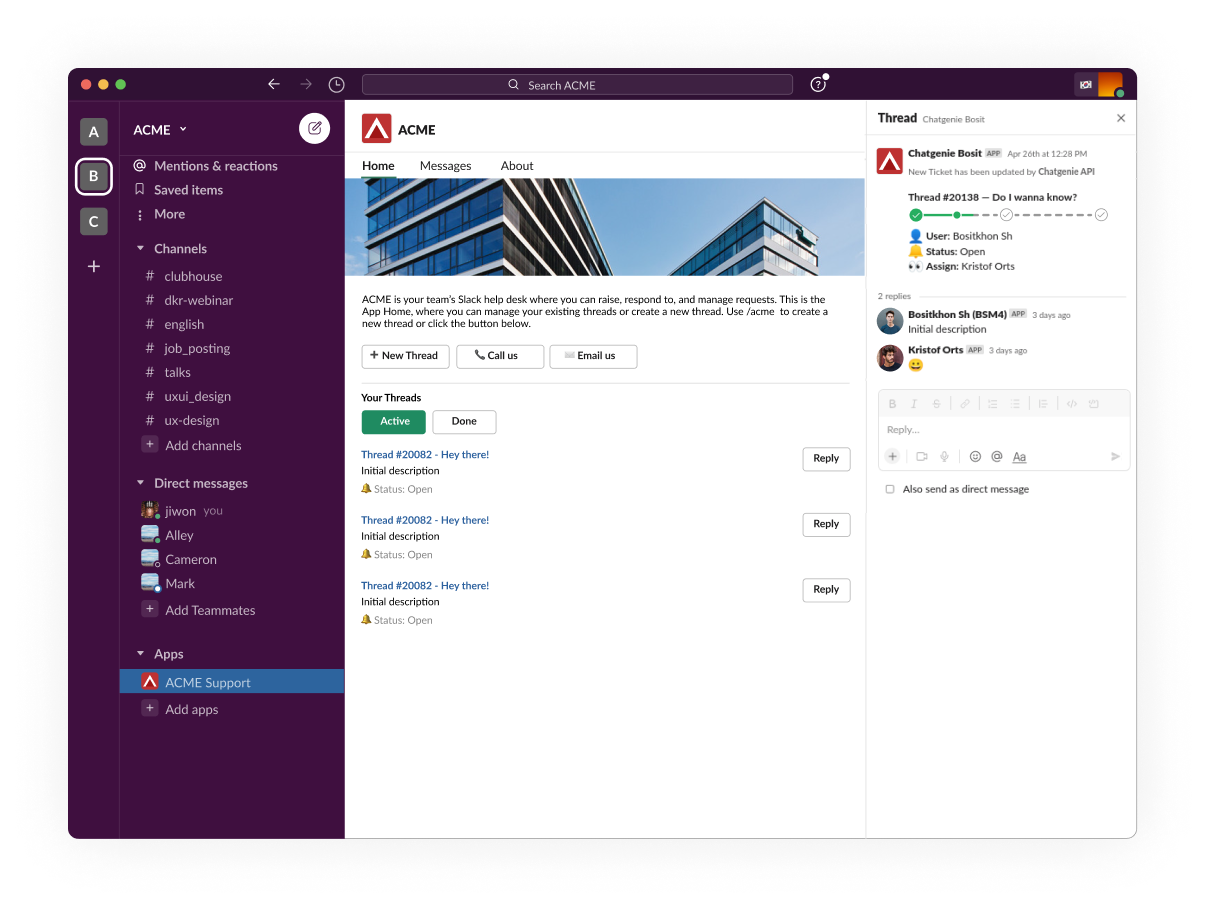The image size is (1206, 907).
Task: Click the Email us button
Action: [x=593, y=356]
